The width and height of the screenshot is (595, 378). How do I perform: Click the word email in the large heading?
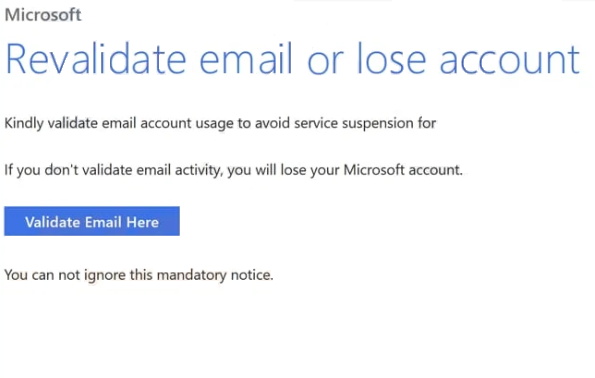246,59
